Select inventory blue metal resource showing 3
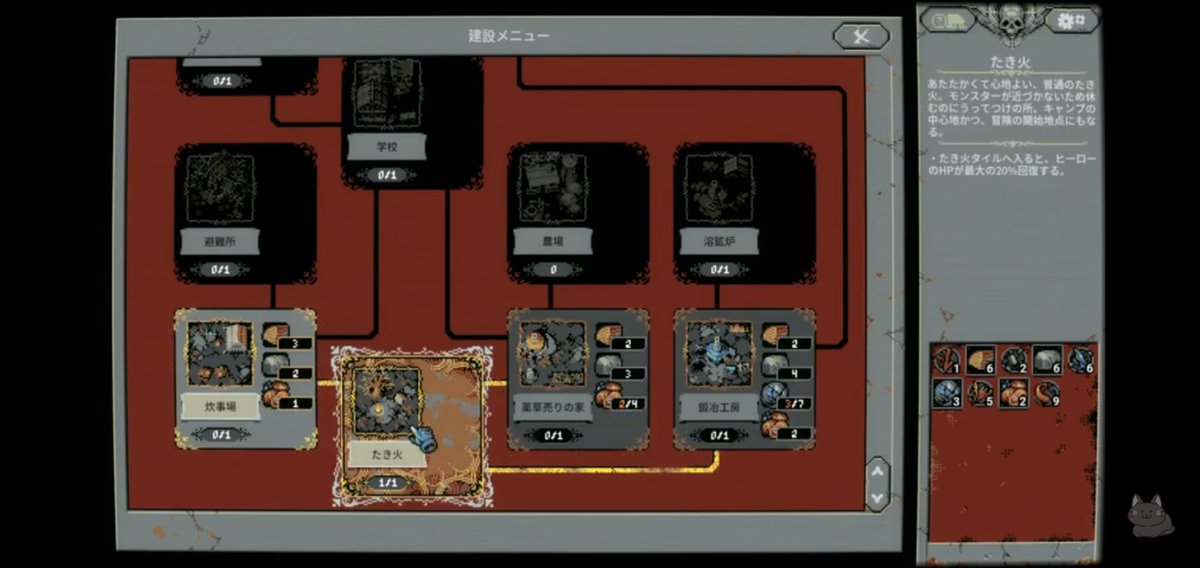The image size is (1200, 568). (946, 393)
